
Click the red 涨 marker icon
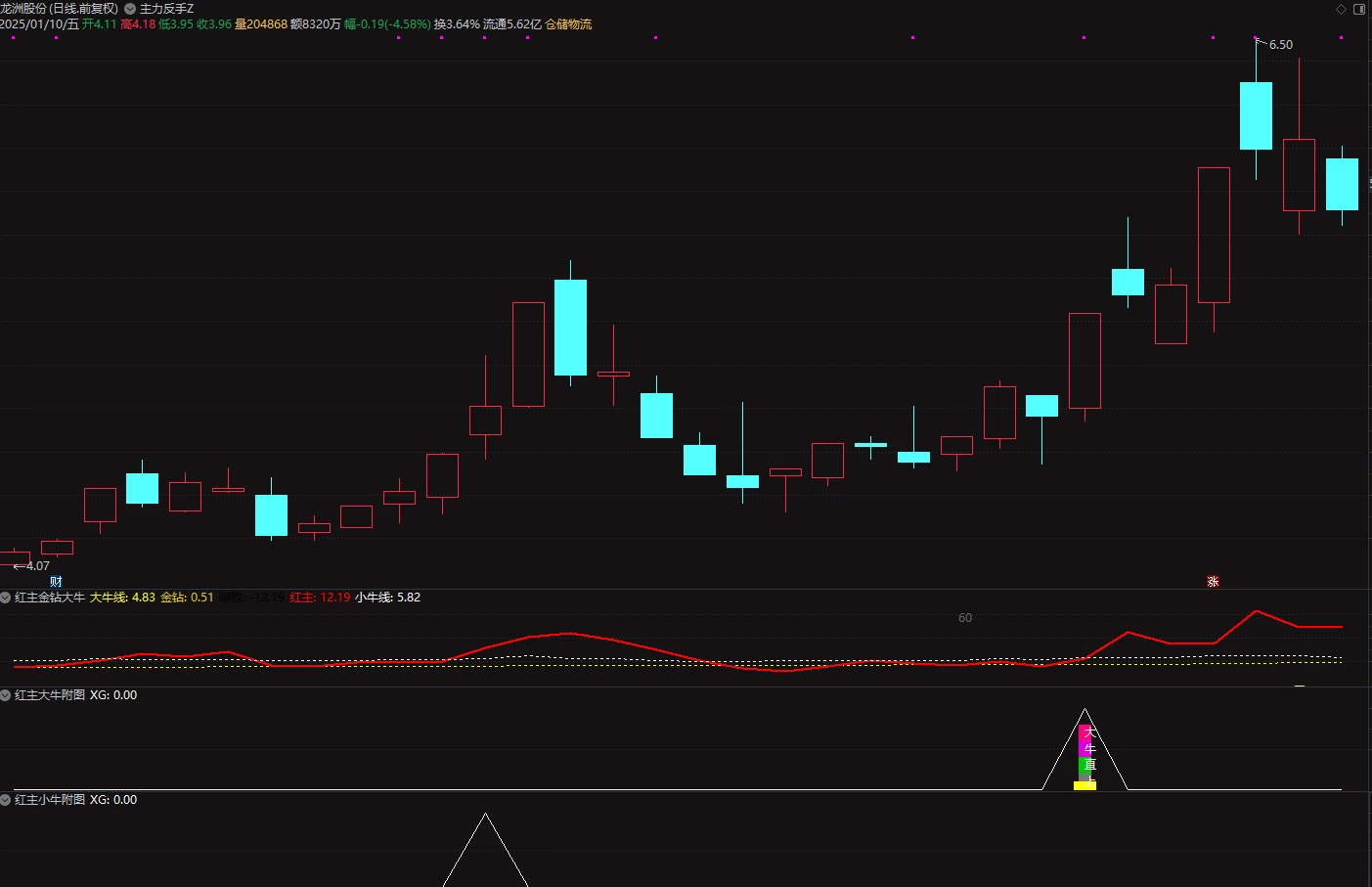1213,582
